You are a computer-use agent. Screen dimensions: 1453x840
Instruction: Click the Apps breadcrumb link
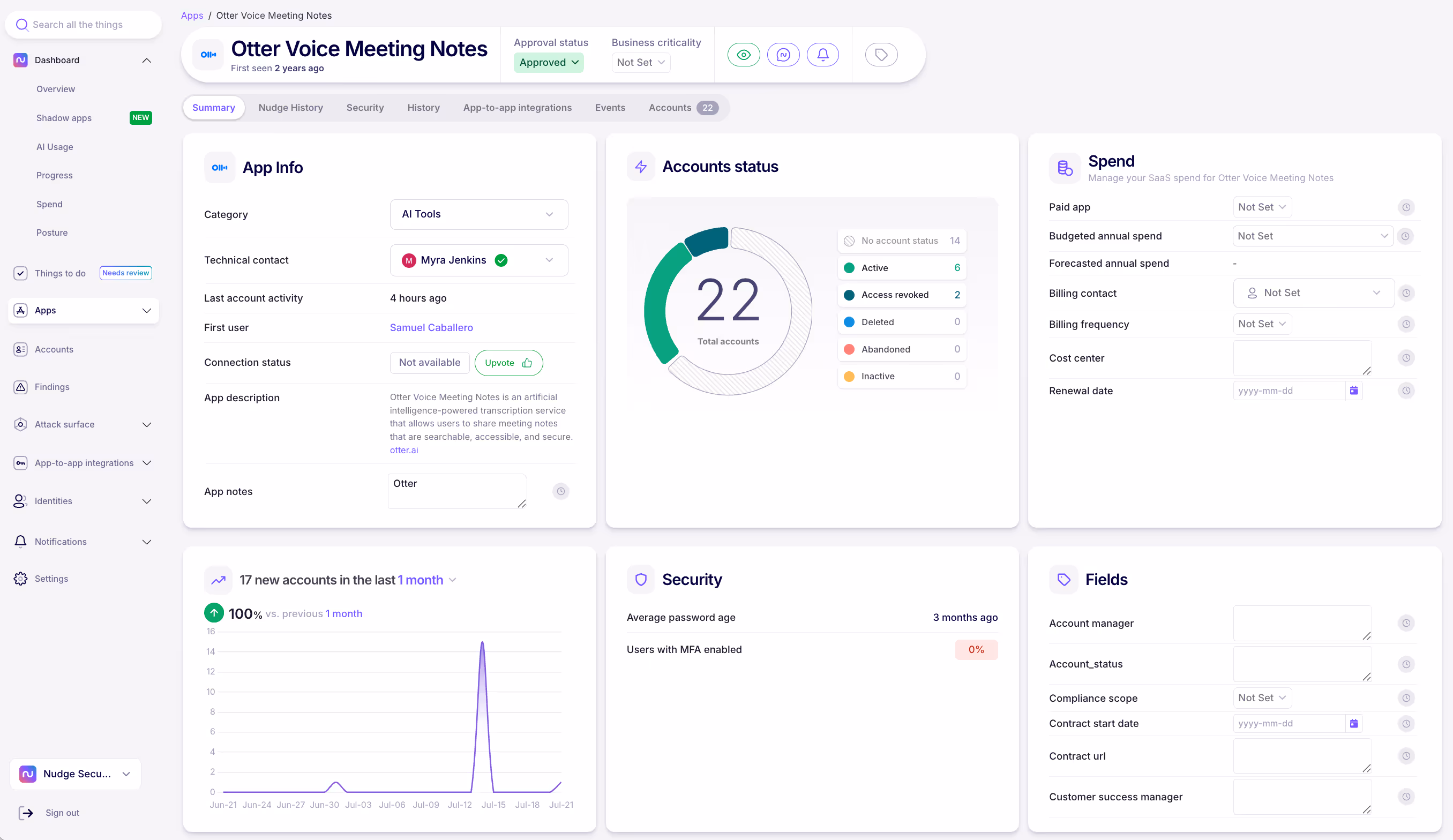(x=192, y=16)
